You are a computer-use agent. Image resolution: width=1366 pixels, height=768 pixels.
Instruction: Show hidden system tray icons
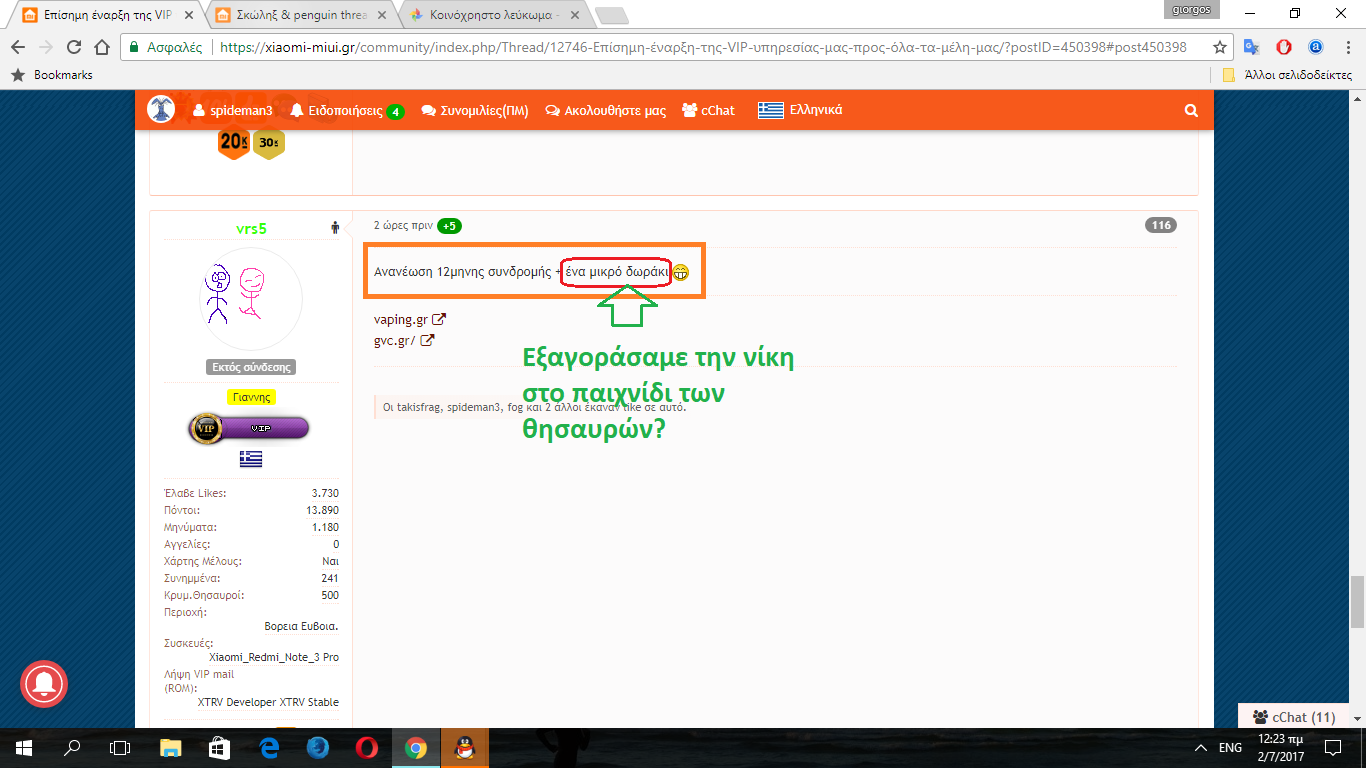[1201, 747]
